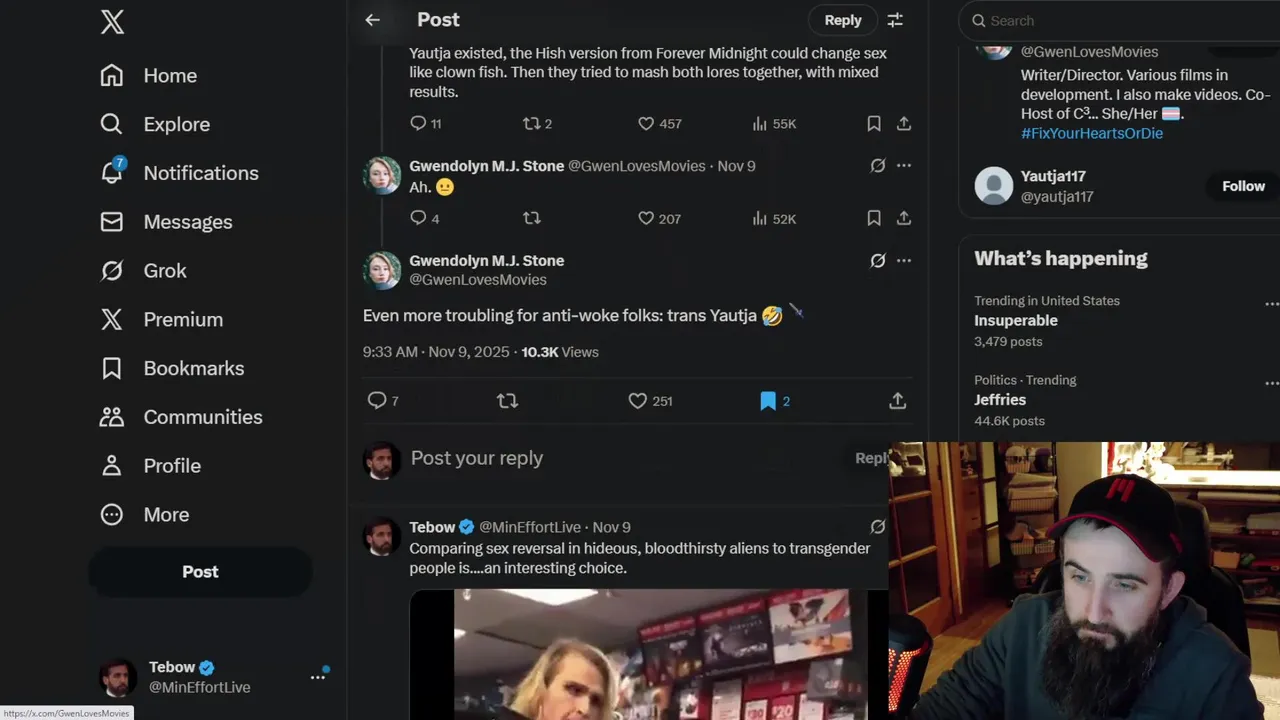Toggle repost on the main post
The width and height of the screenshot is (1280, 720).
click(507, 401)
